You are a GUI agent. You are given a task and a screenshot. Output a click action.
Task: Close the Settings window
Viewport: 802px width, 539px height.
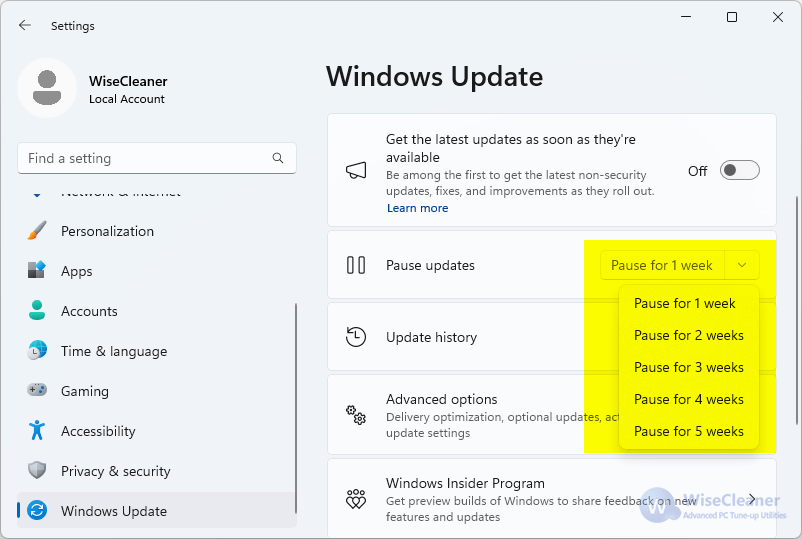tap(777, 17)
